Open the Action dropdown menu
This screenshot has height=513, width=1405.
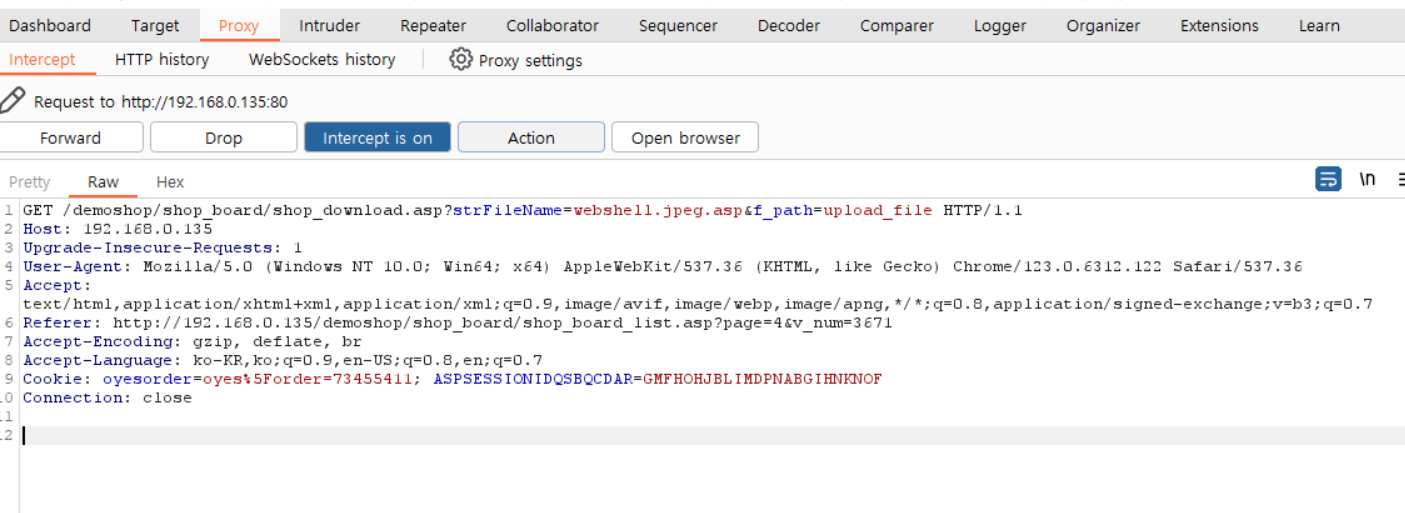click(531, 138)
